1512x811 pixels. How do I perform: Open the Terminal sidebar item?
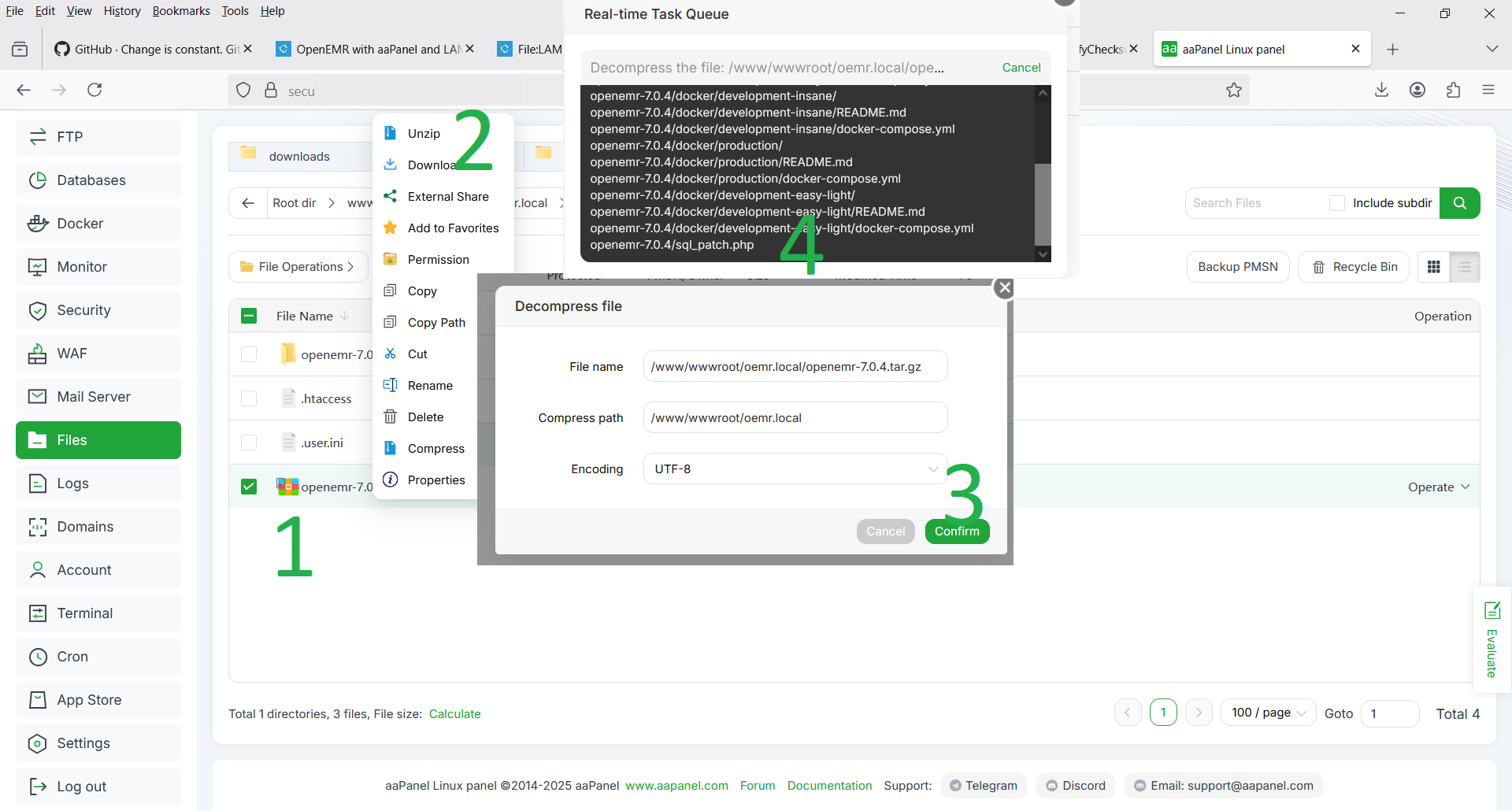pos(84,613)
